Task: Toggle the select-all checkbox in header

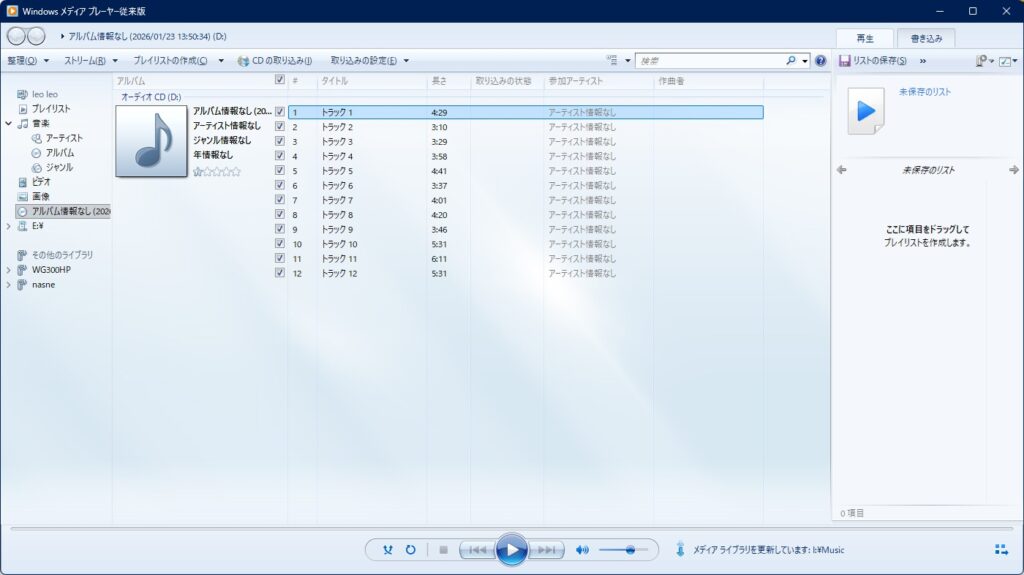Action: pos(280,80)
